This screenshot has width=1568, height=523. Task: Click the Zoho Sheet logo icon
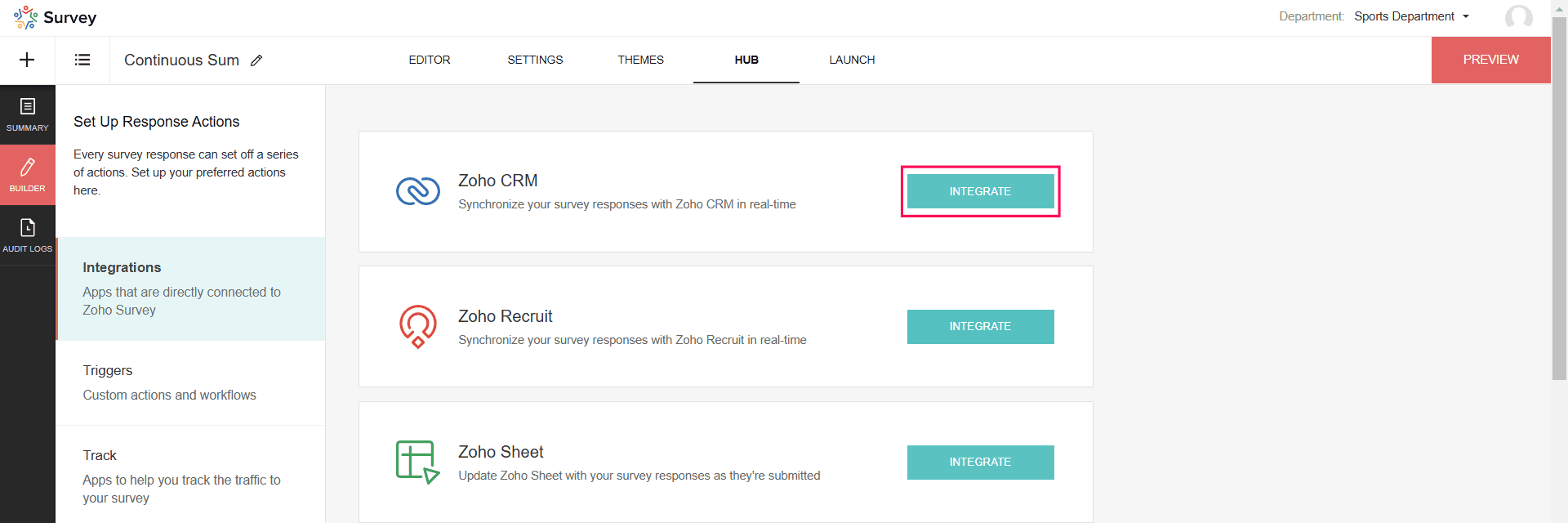[x=418, y=462]
